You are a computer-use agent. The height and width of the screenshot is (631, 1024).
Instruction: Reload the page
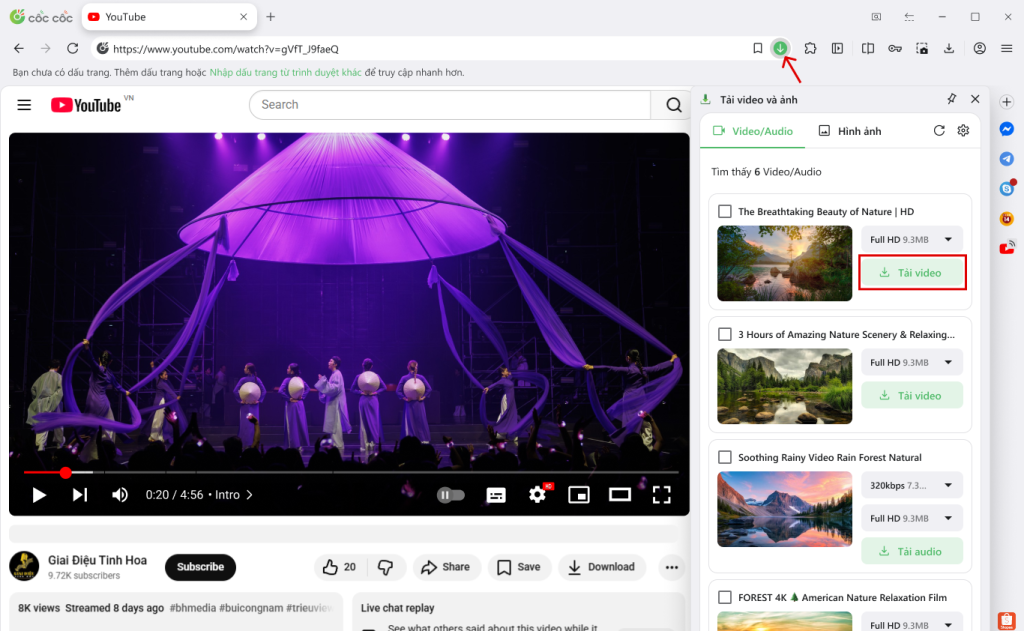click(72, 48)
